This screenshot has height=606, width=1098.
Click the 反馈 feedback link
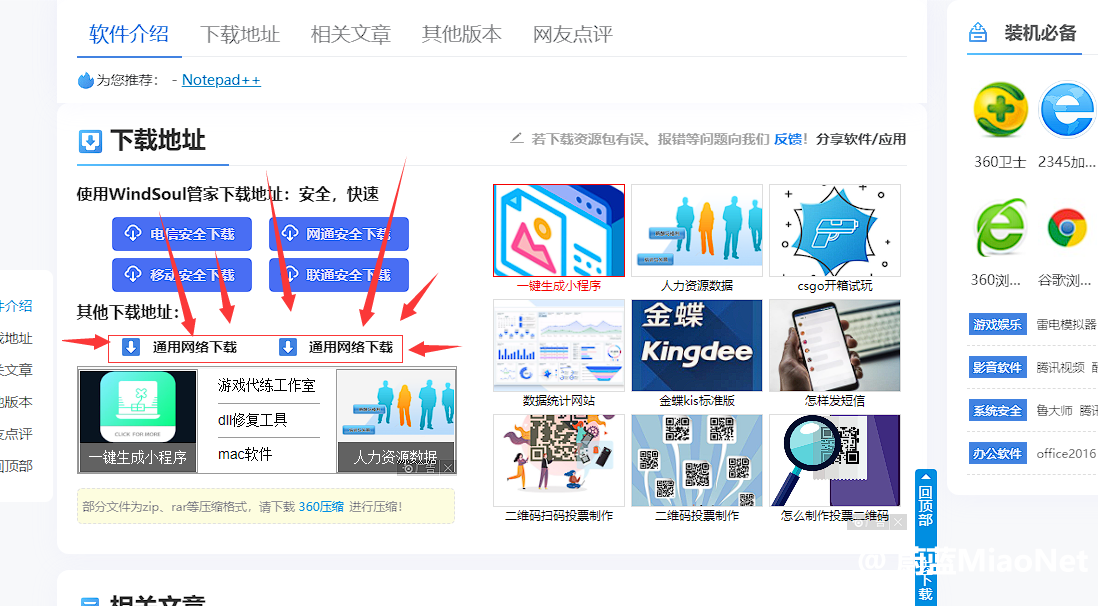pos(788,139)
